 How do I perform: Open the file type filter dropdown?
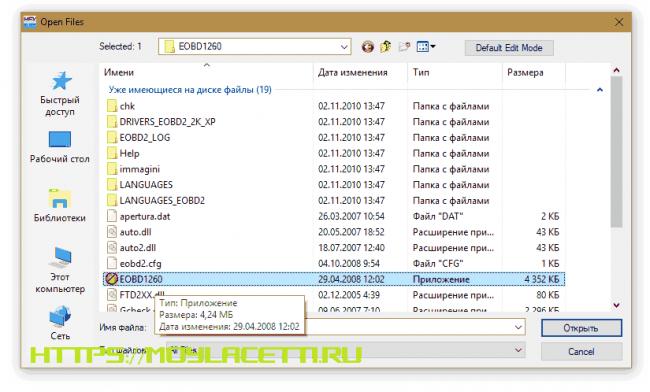tap(518, 351)
